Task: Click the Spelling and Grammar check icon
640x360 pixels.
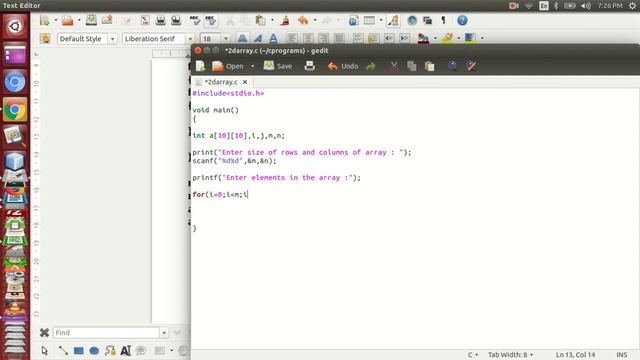Action: point(195,20)
